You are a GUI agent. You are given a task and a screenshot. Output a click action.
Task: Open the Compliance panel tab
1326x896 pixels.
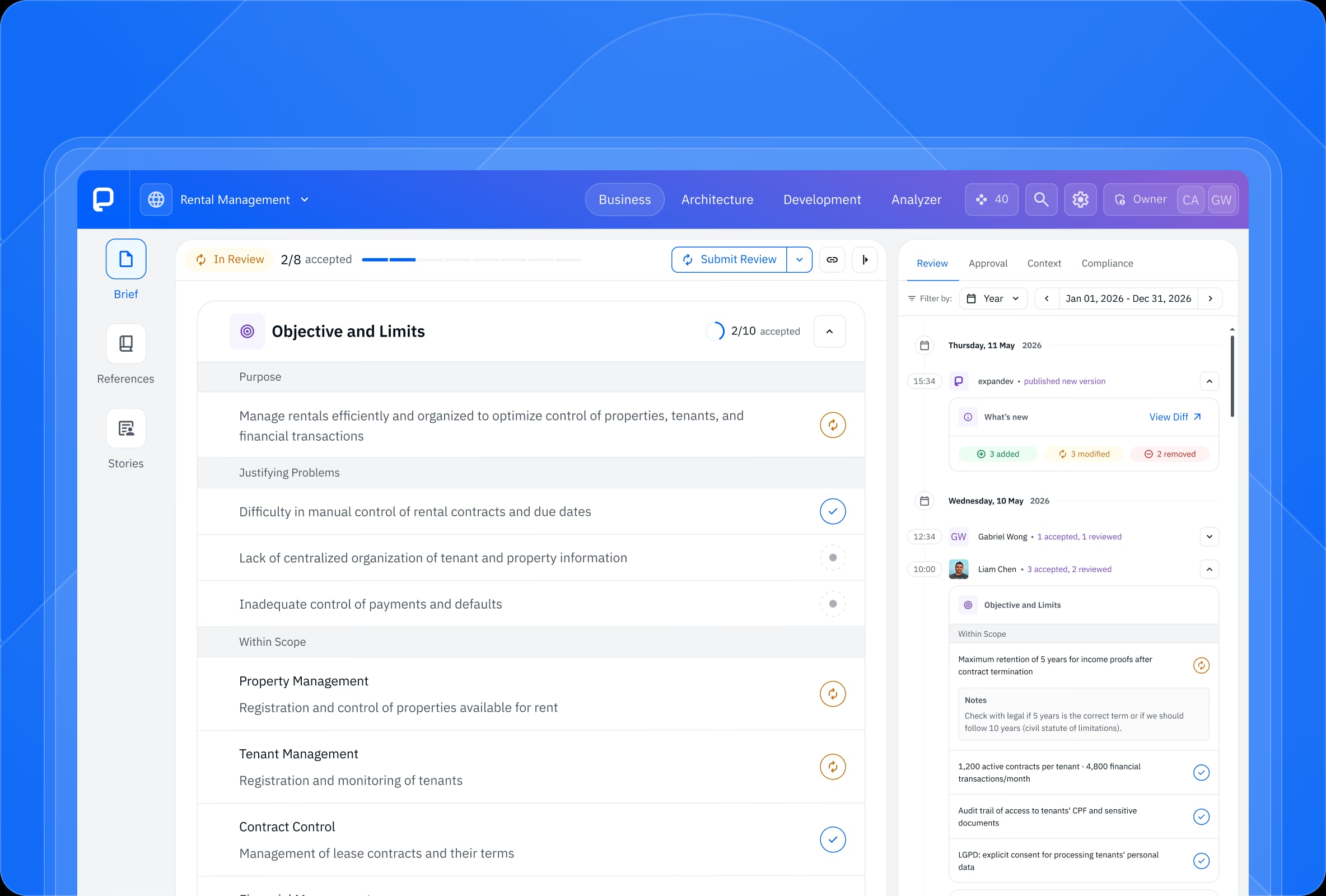(1107, 263)
